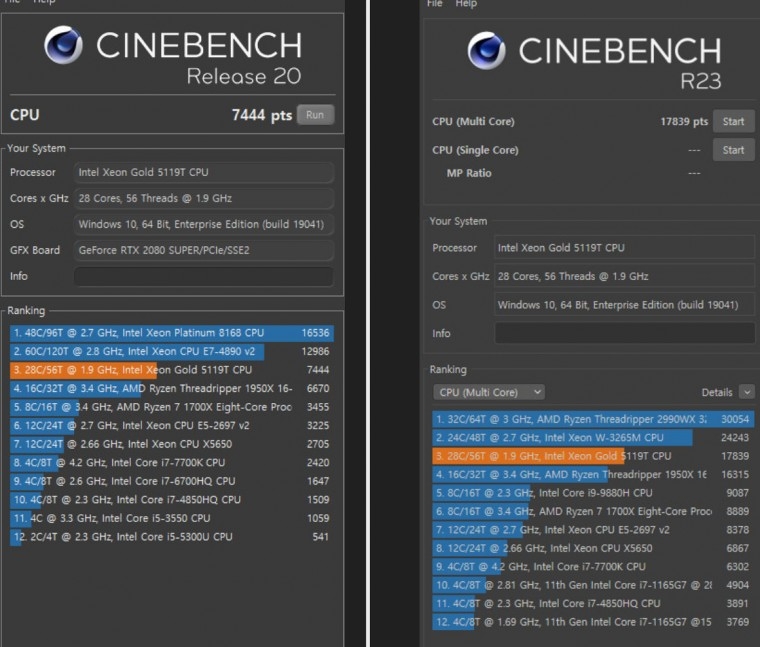Select R20 ranking row Xeon CPU E7-4890 v2
The width and height of the screenshot is (760, 647).
click(172, 351)
